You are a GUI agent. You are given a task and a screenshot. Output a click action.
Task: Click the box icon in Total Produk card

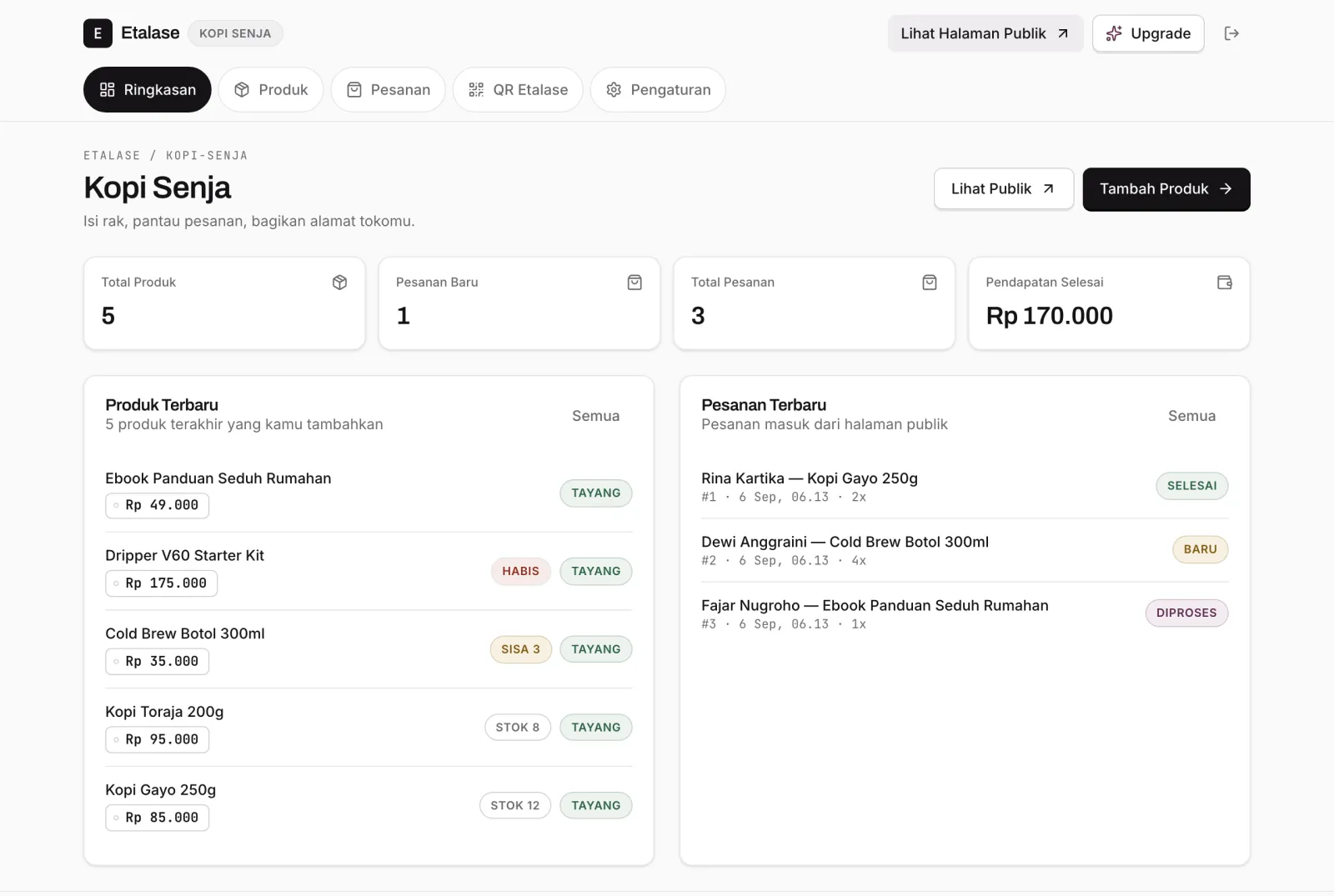tap(339, 283)
